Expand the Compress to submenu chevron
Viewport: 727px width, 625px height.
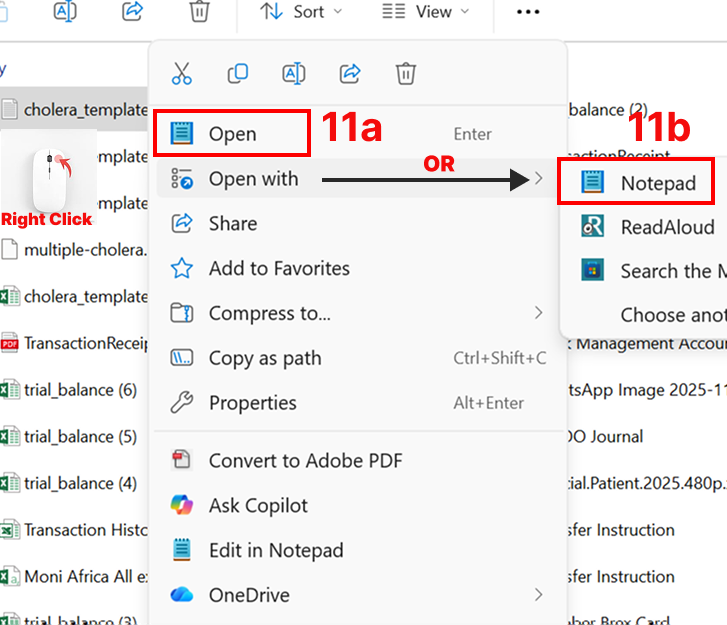[538, 313]
